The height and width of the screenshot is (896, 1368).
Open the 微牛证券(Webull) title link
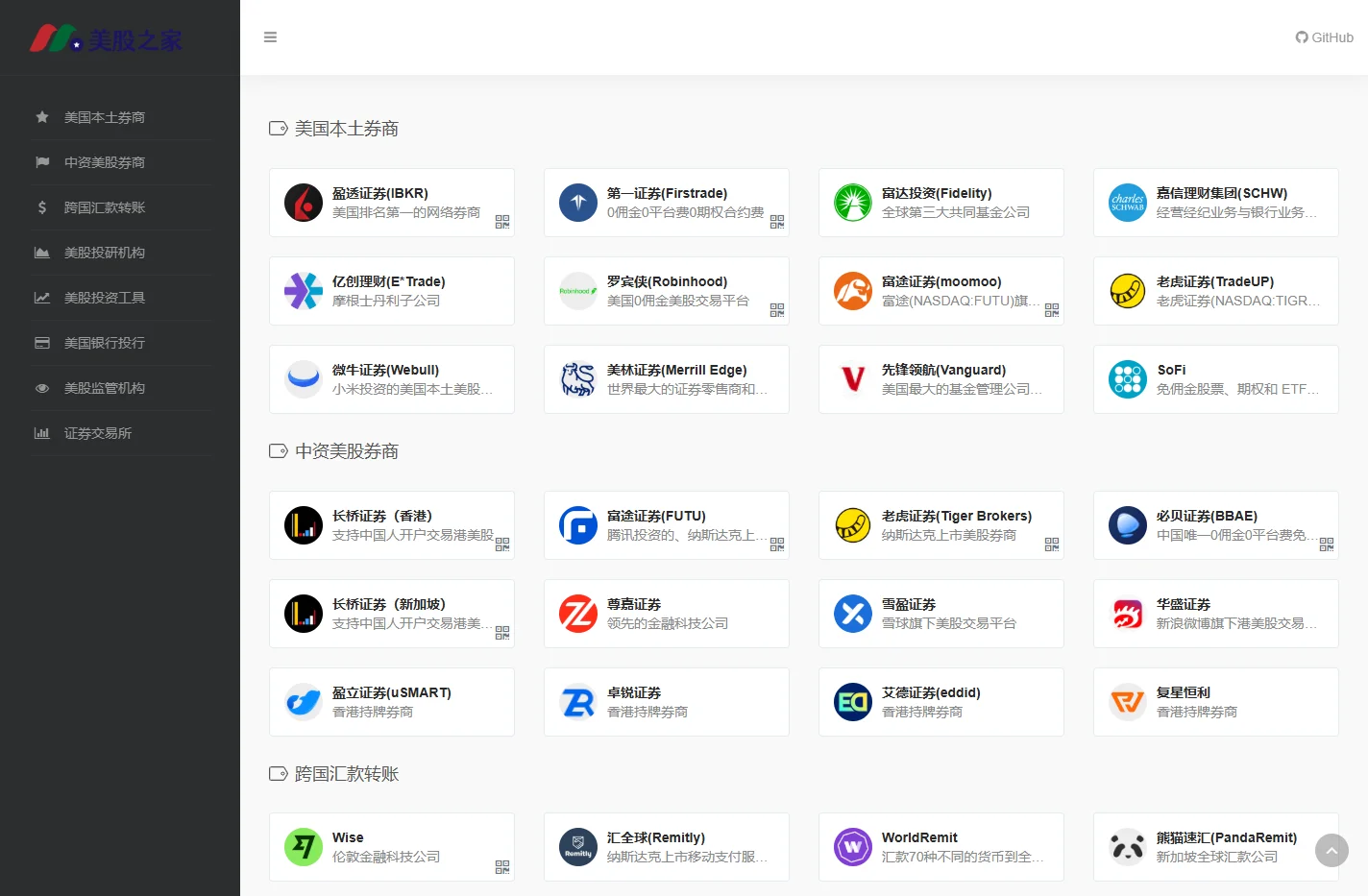point(385,370)
